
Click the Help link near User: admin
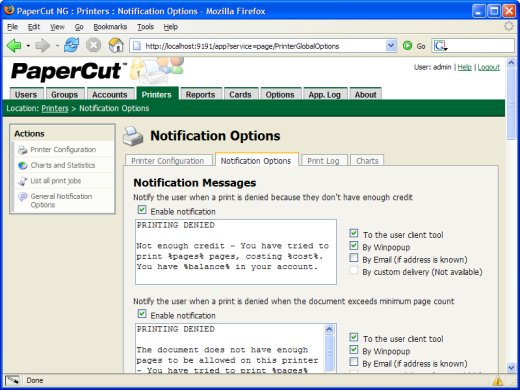pos(464,67)
